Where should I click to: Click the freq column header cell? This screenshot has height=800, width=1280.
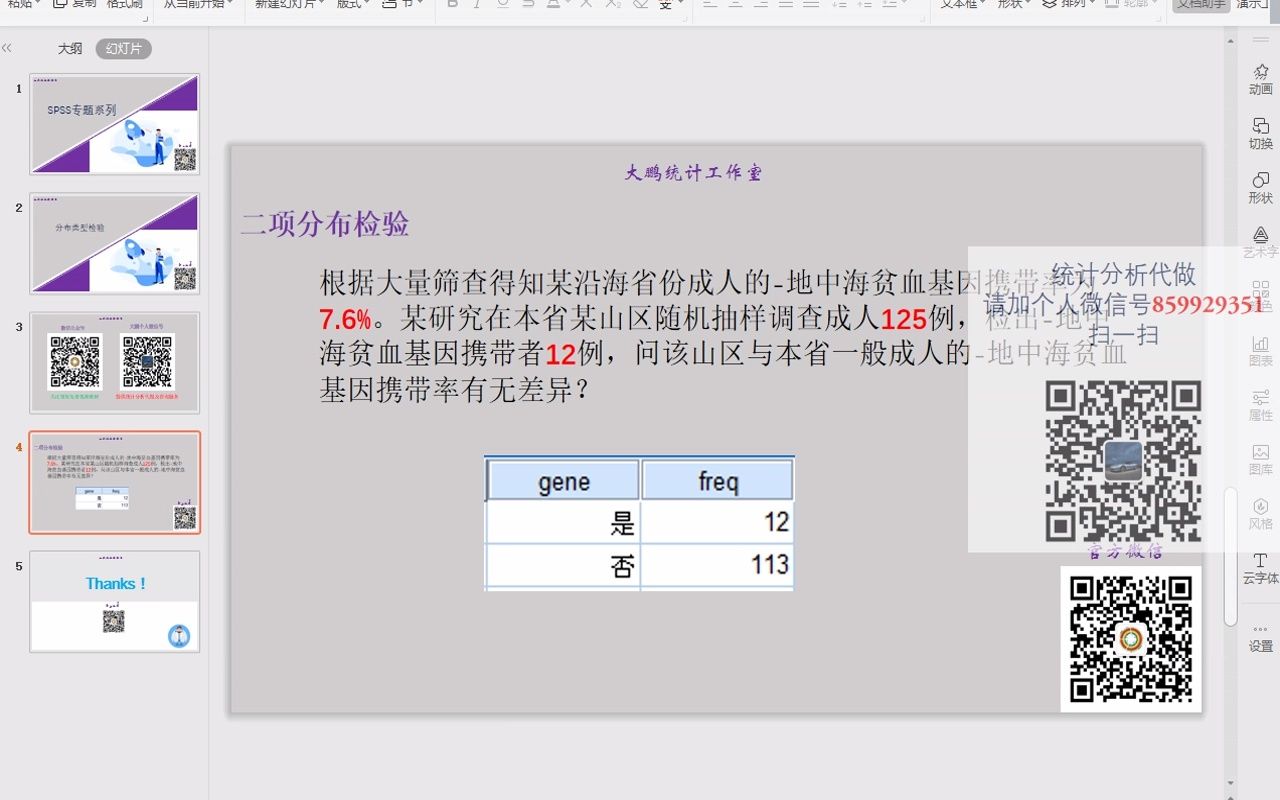pyautogui.click(x=717, y=481)
